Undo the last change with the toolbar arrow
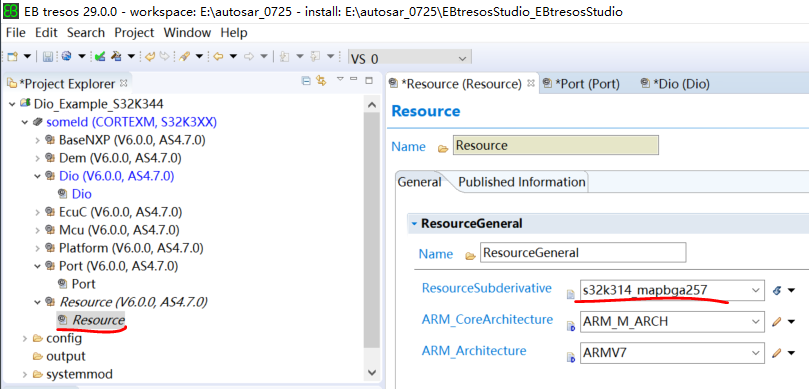This screenshot has height=389, width=809. (150, 56)
